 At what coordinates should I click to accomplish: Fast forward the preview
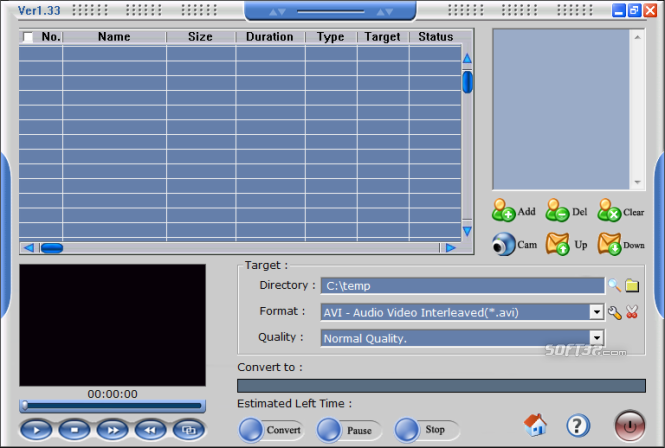pyautogui.click(x=112, y=430)
